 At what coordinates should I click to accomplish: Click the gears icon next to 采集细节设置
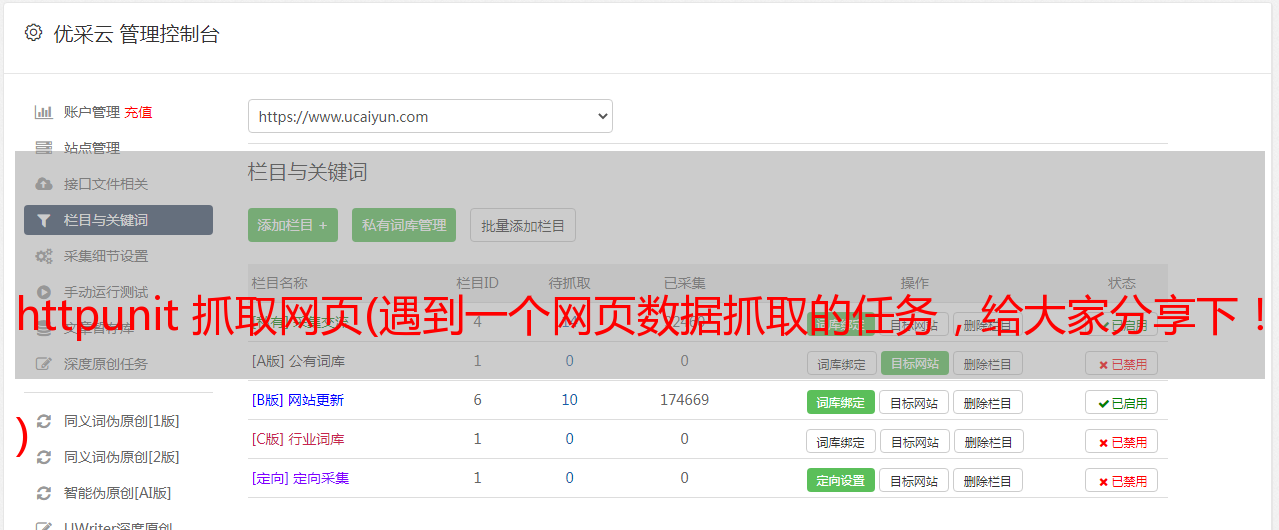(x=43, y=256)
